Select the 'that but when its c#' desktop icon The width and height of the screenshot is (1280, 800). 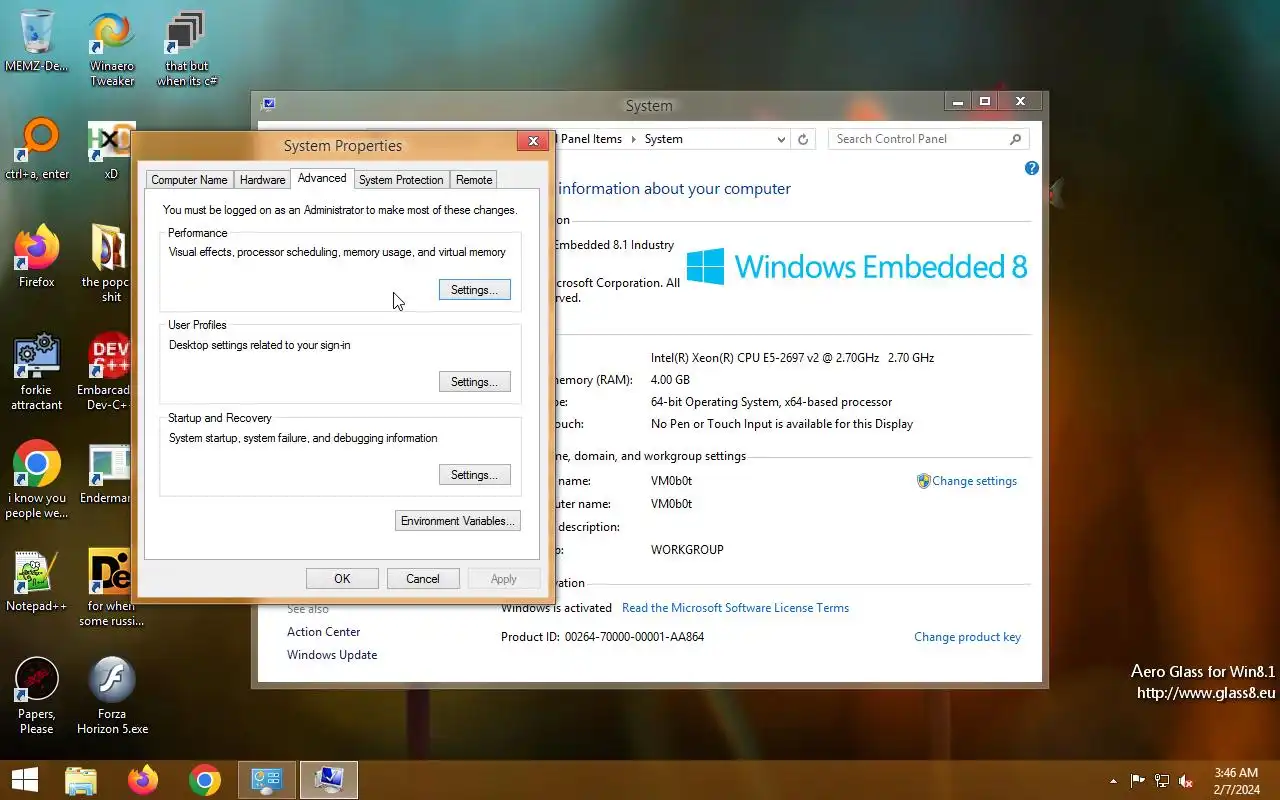click(x=186, y=50)
